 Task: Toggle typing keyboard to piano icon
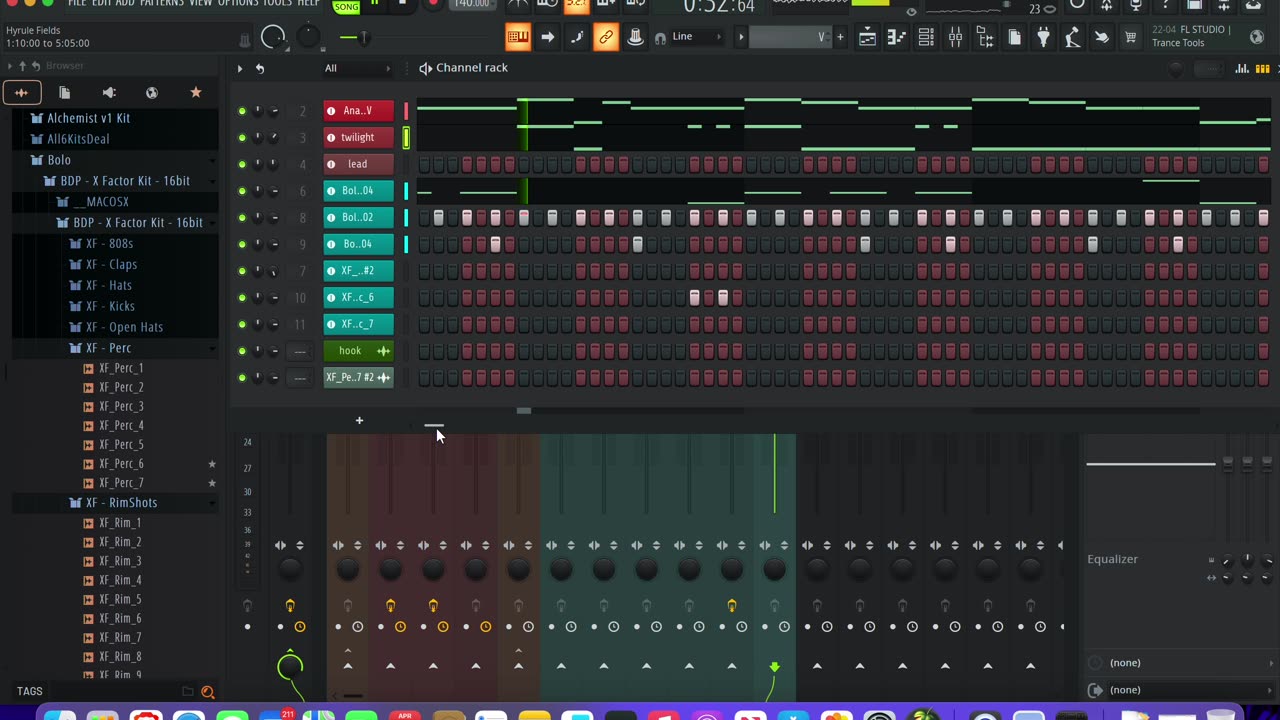pos(517,37)
